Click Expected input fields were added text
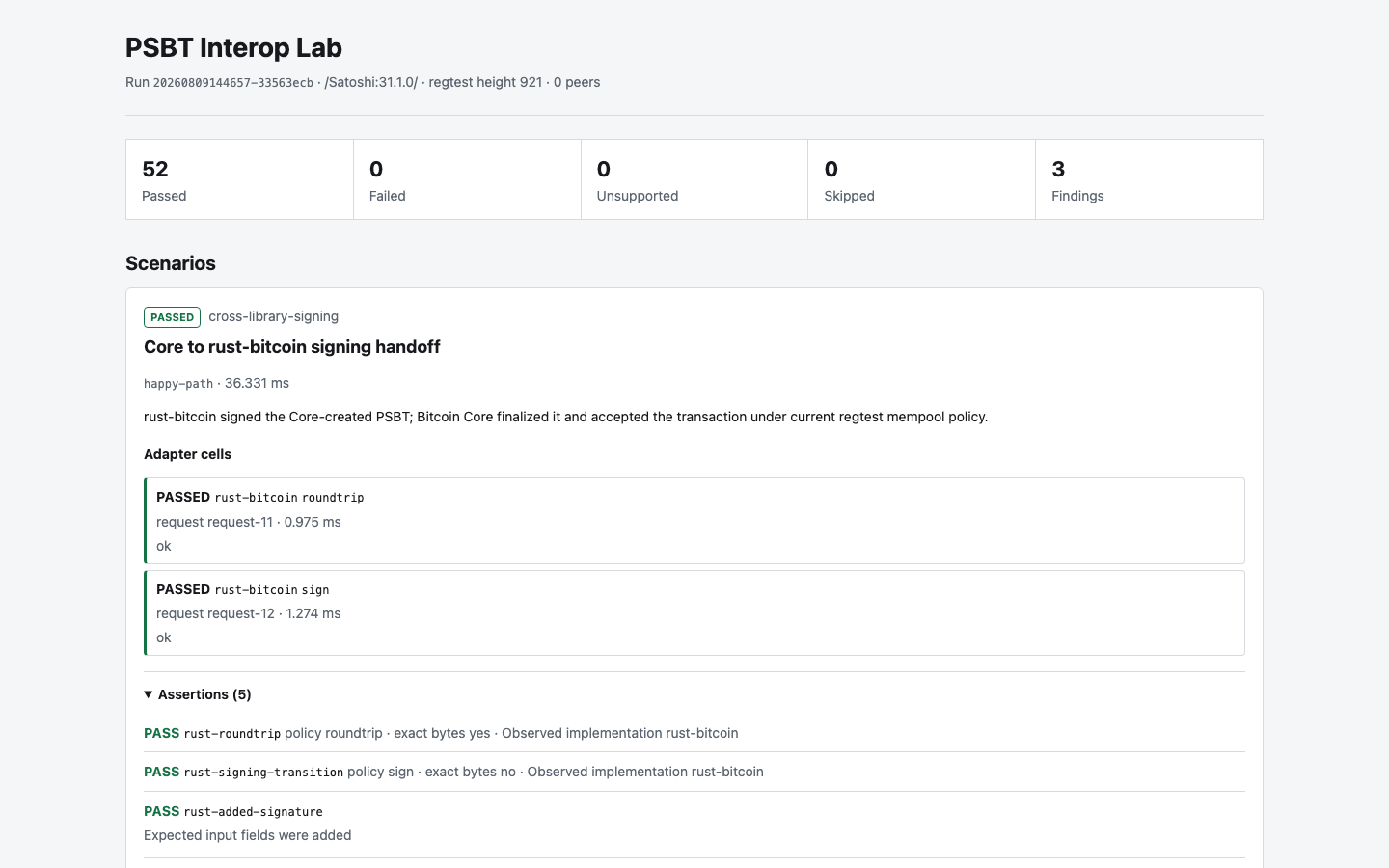The width and height of the screenshot is (1389, 868). [248, 835]
